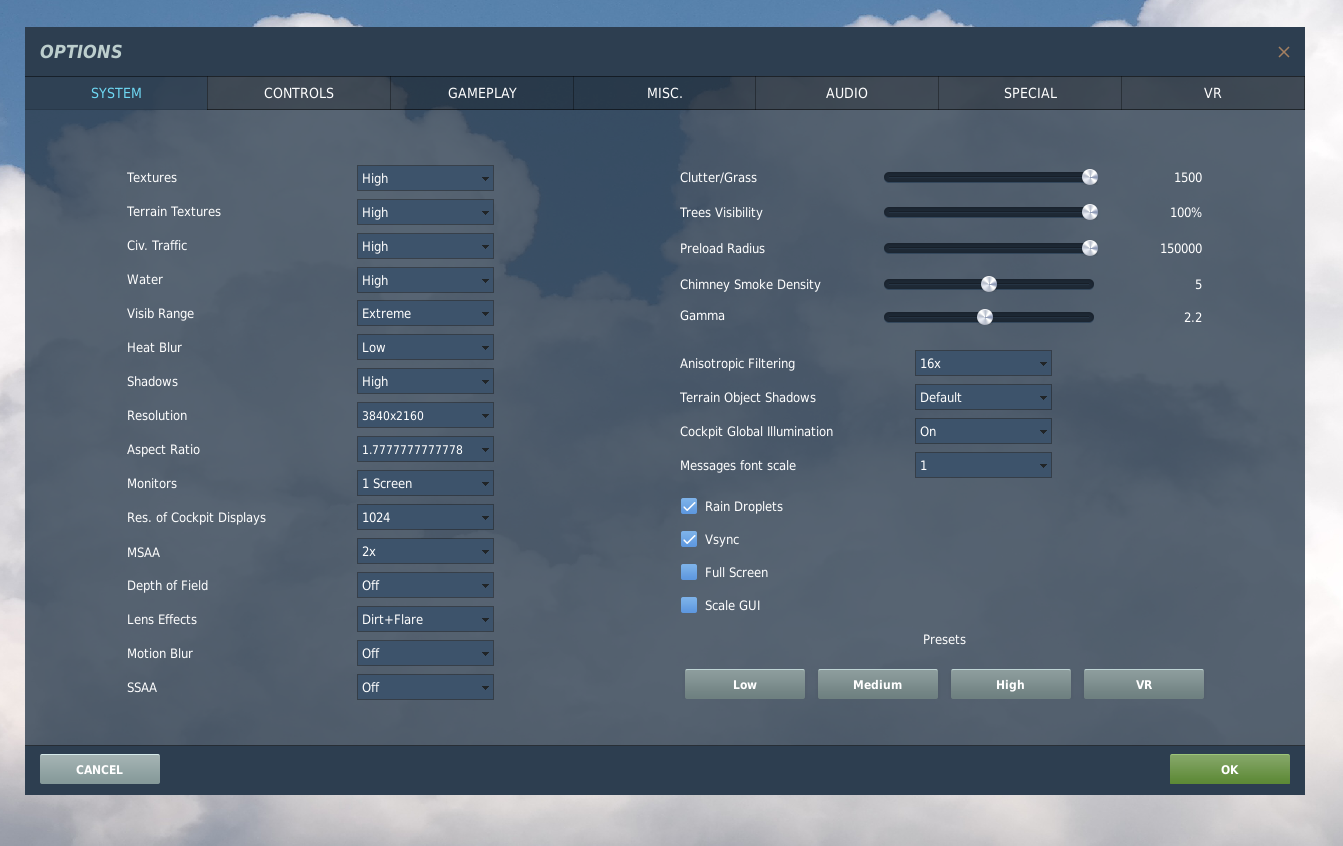Click the Preload Radius slider handle
This screenshot has width=1343, height=846.
(x=1090, y=248)
